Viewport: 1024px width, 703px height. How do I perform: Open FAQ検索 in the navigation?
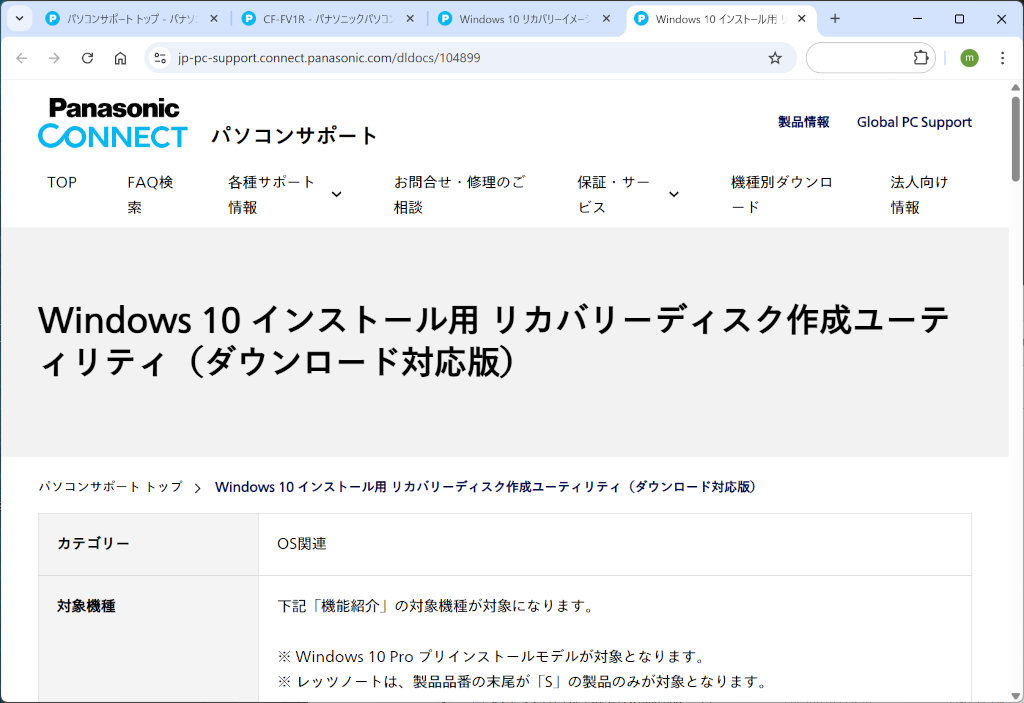[x=150, y=195]
